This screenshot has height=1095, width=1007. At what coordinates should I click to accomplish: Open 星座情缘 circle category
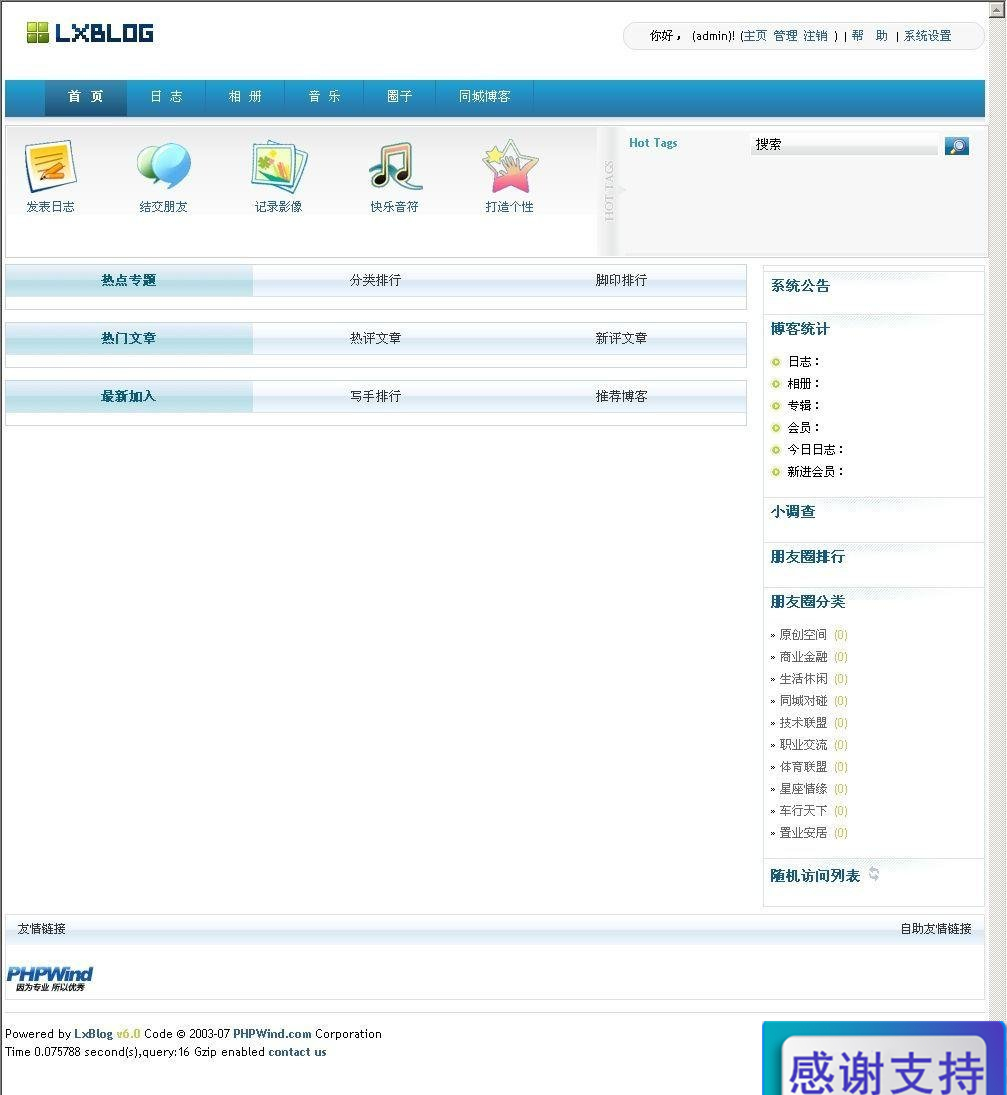point(803,788)
